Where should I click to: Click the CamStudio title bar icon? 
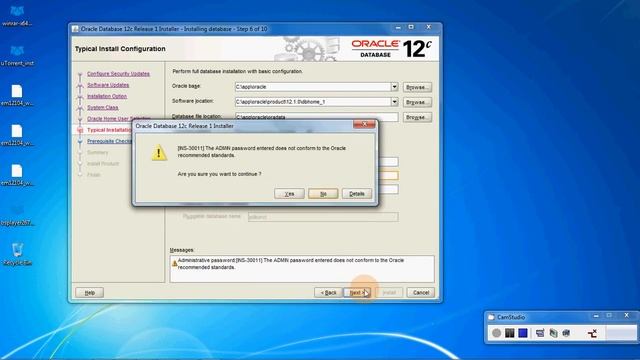point(491,317)
